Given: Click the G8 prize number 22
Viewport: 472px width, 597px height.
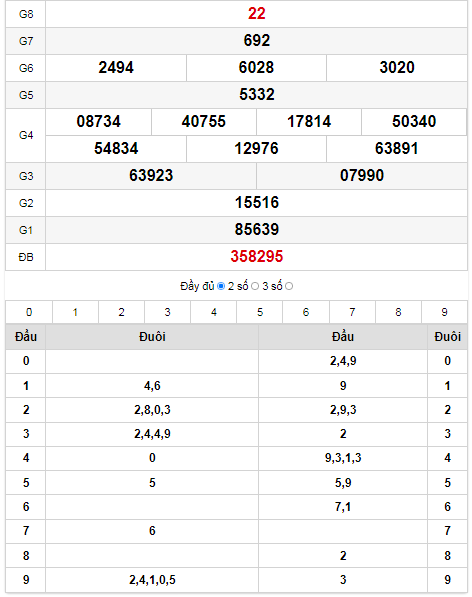Looking at the screenshot, I should click(x=257, y=14).
